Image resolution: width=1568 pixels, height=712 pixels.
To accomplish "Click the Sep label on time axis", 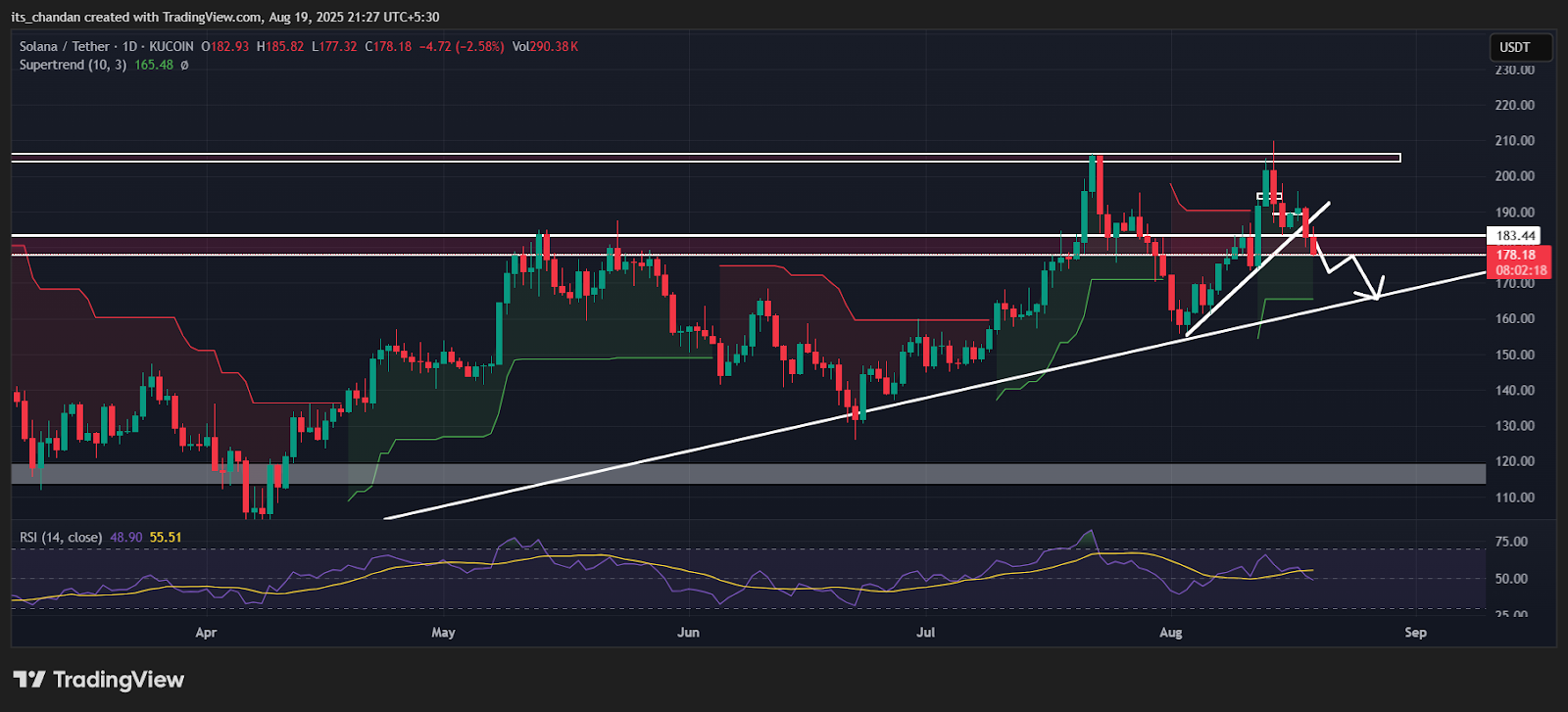I will coord(1415,633).
